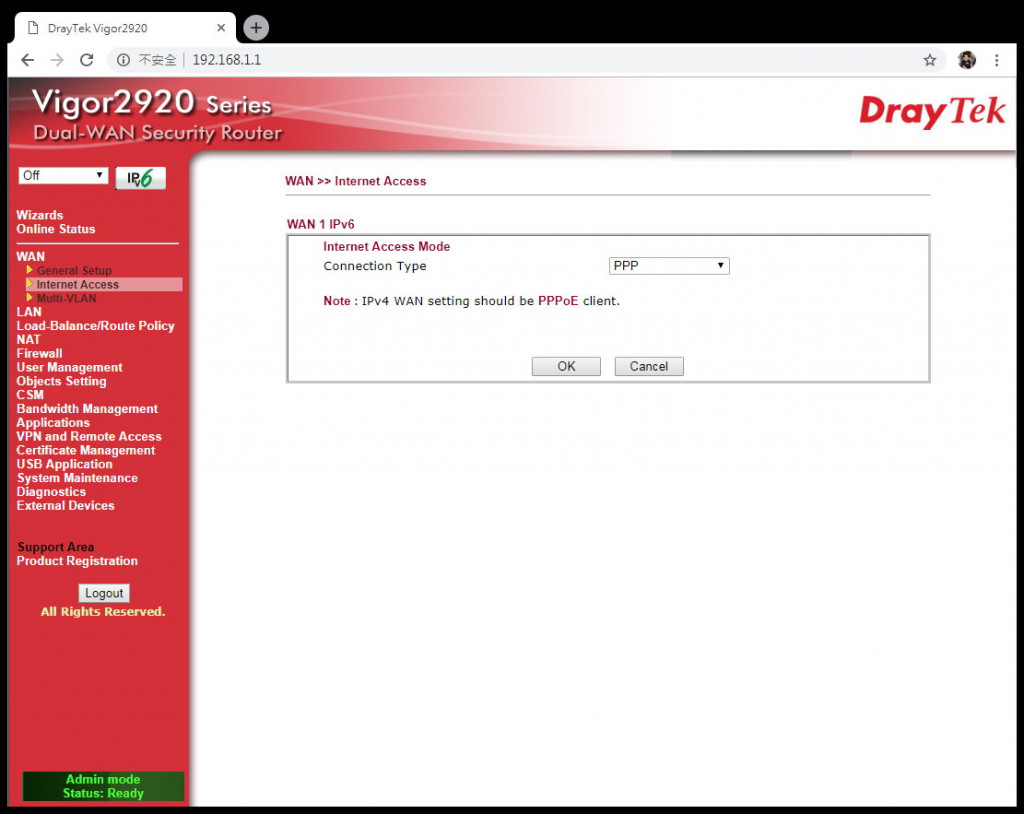Expand Load-Balance/Route Policy menu
This screenshot has width=1024, height=814.
(x=95, y=325)
